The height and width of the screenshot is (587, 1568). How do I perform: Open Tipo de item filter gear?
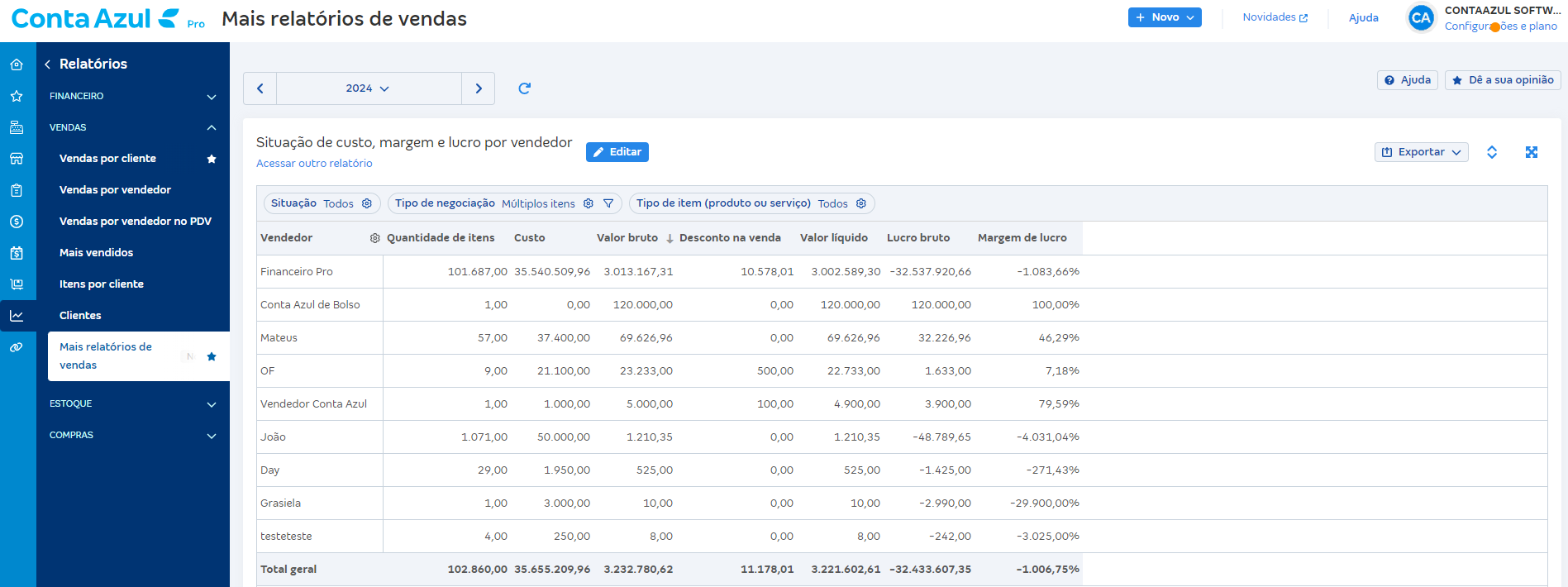[x=861, y=203]
